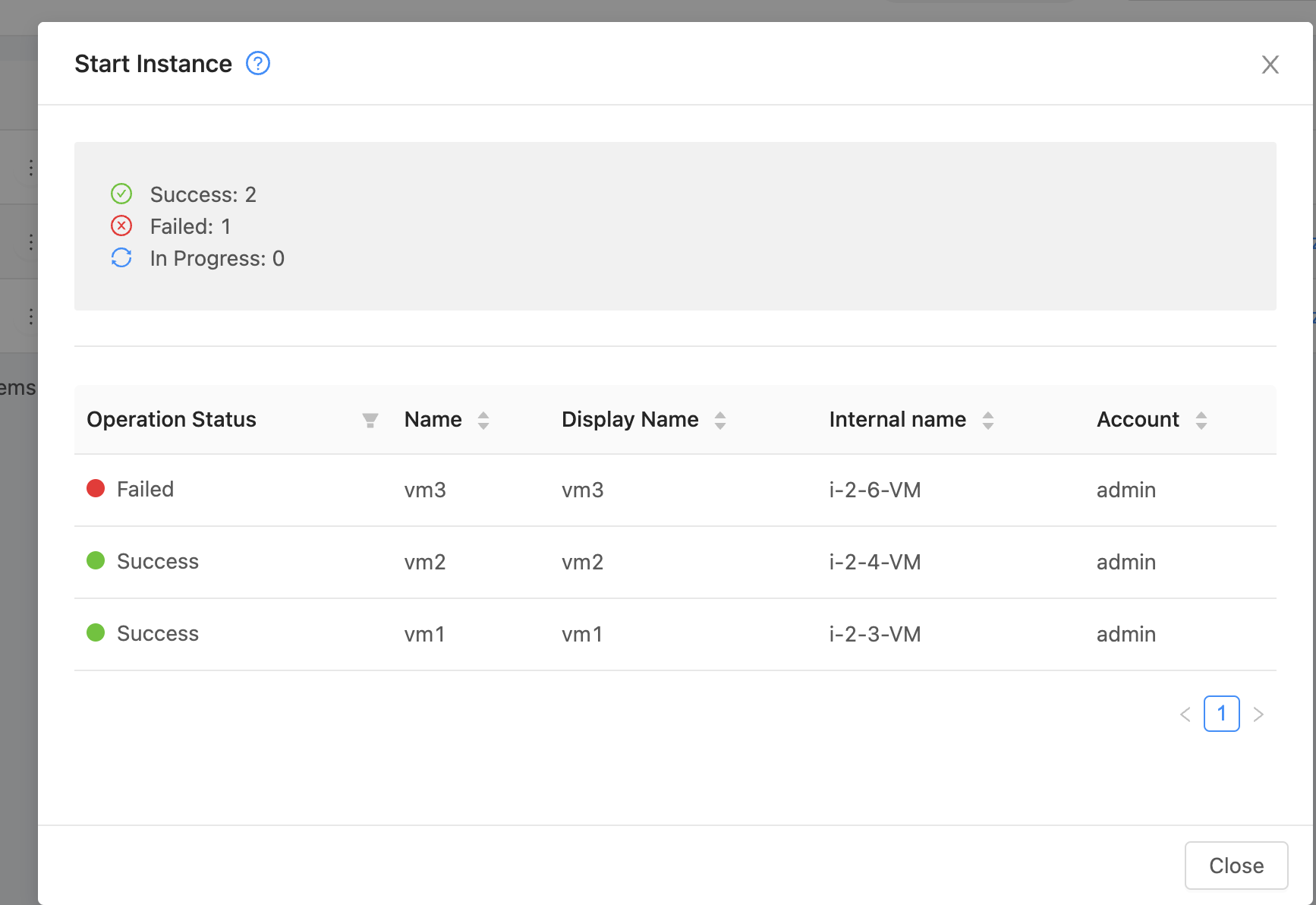Click the blue In Progress sync icon
Viewport: 1316px width, 905px height.
coord(121,258)
